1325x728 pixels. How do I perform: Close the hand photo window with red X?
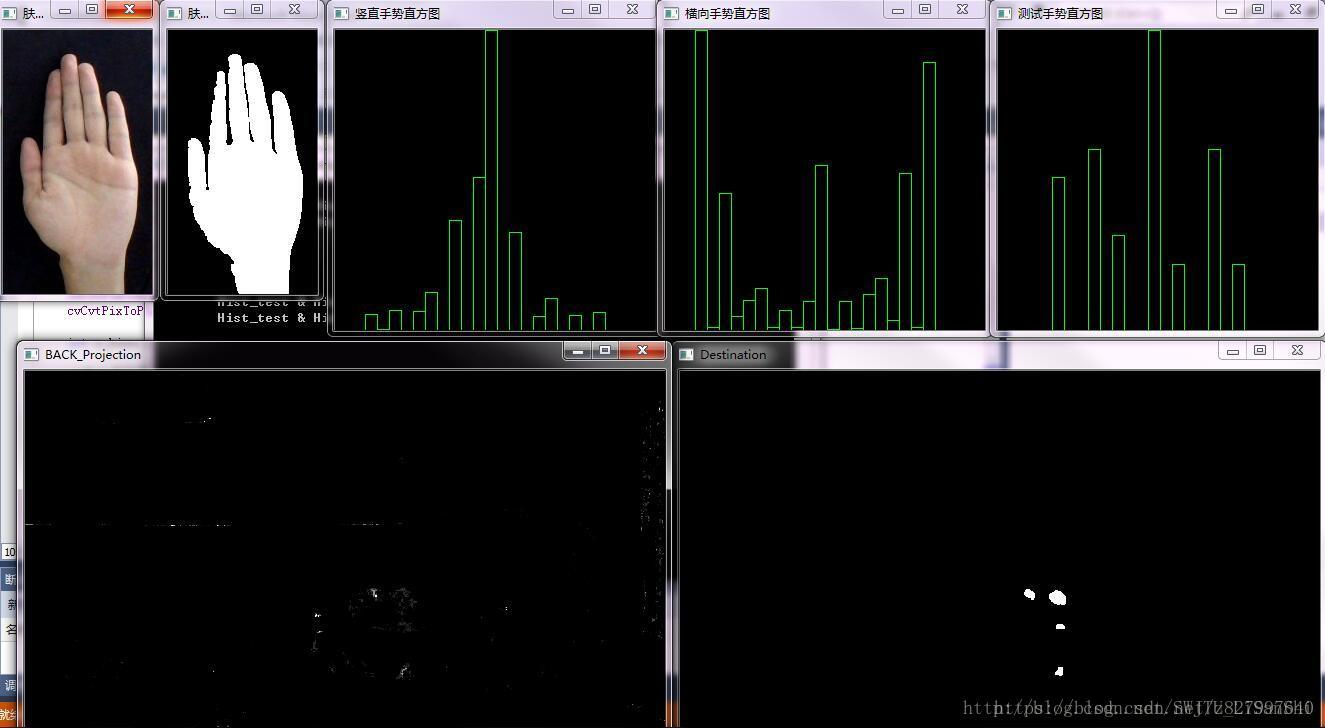[x=129, y=9]
